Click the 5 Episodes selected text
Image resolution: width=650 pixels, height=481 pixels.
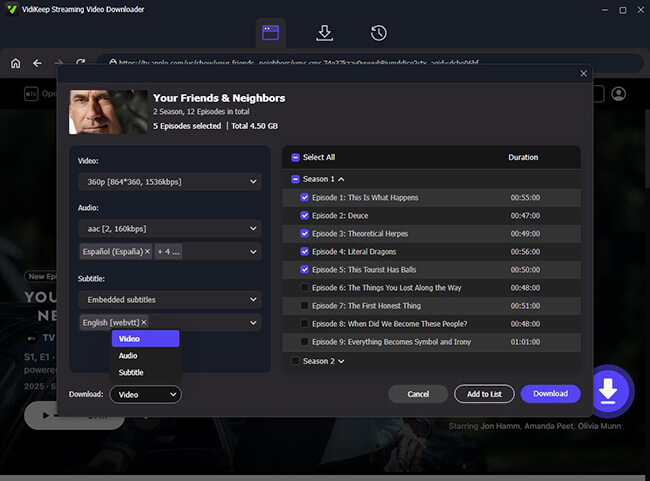point(187,126)
